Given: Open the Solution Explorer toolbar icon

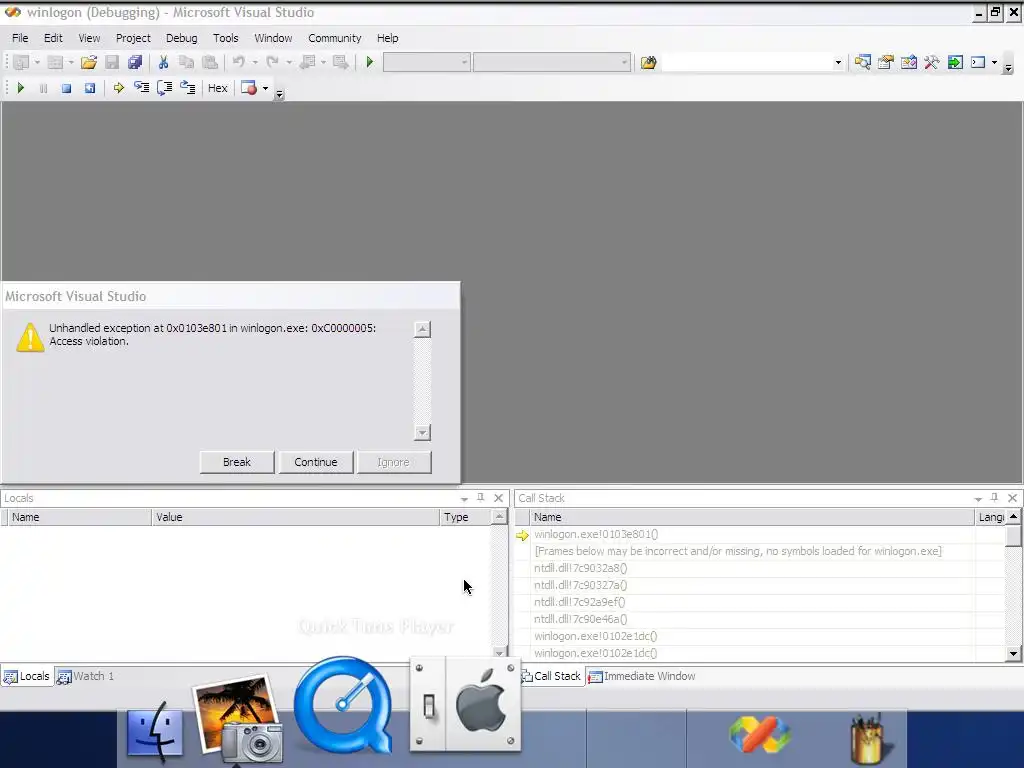Looking at the screenshot, I should coord(862,63).
